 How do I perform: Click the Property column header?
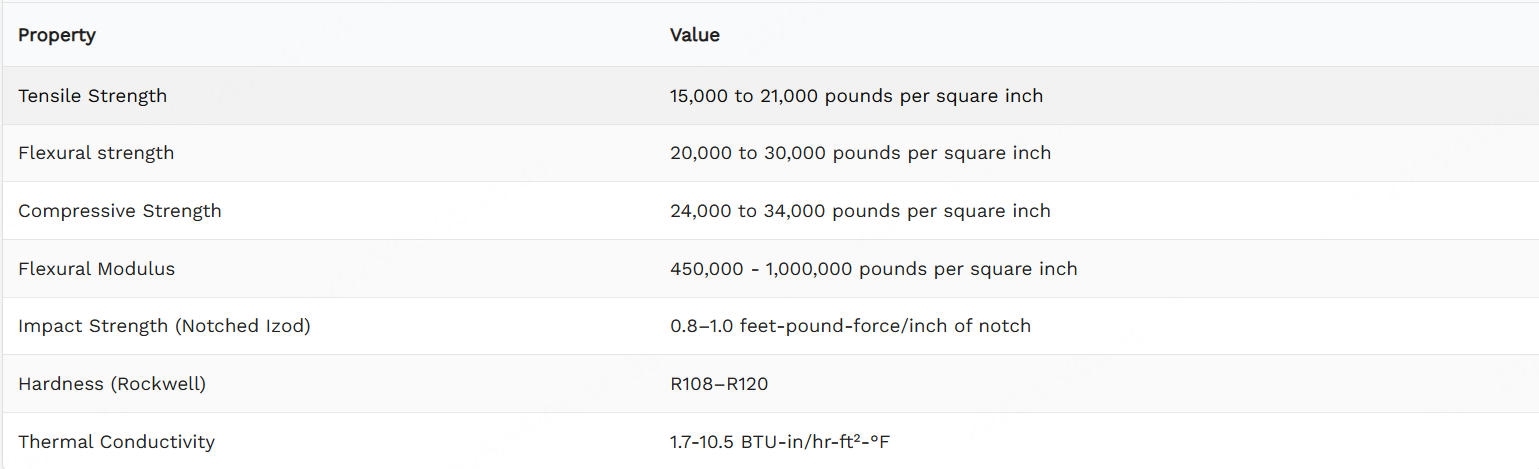[x=57, y=35]
